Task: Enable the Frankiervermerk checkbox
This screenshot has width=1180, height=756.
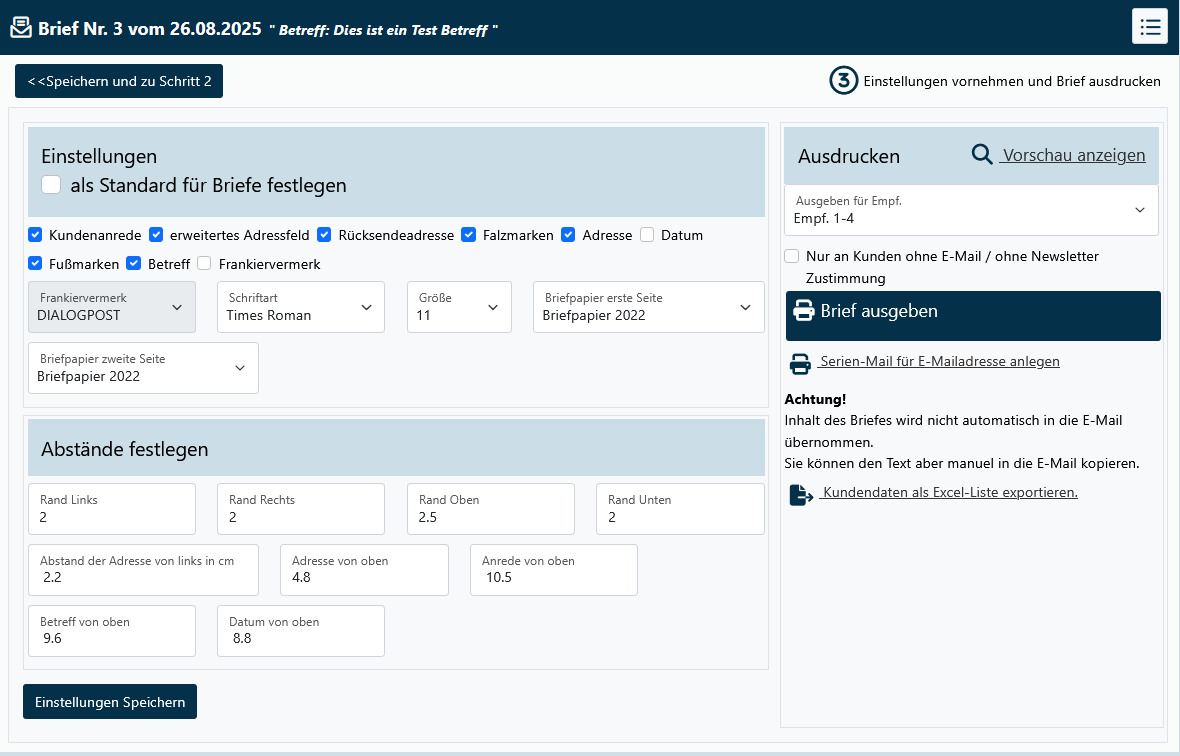Action: click(204, 264)
